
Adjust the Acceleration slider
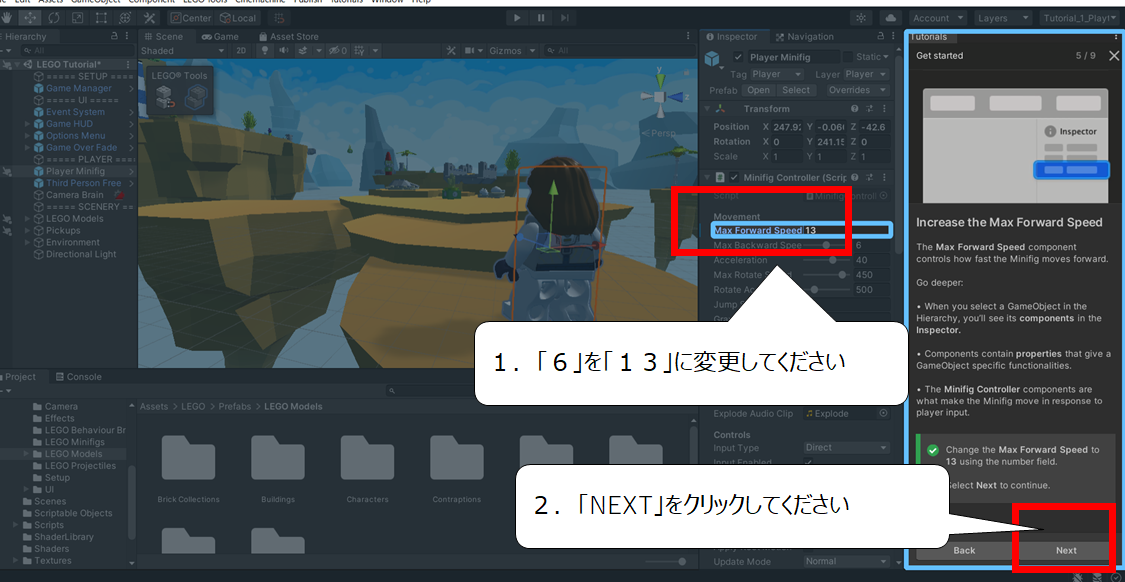click(x=826, y=261)
